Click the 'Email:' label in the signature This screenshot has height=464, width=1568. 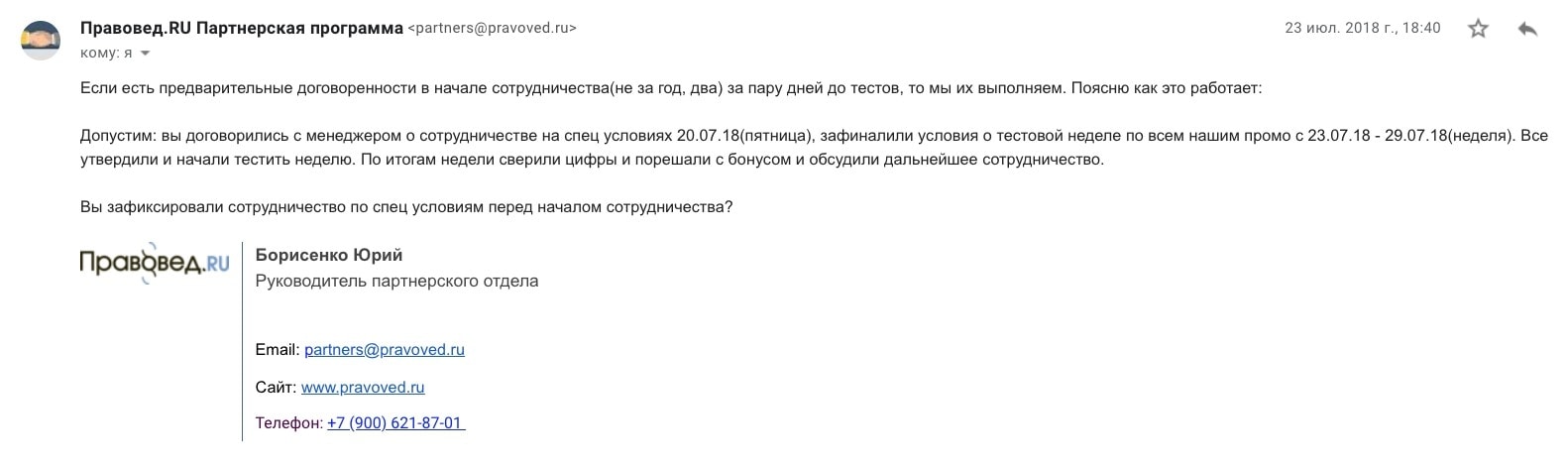(278, 350)
